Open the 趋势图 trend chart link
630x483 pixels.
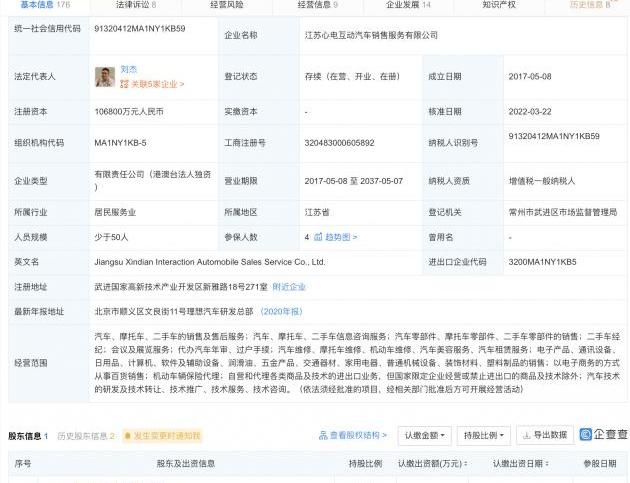tap(341, 237)
